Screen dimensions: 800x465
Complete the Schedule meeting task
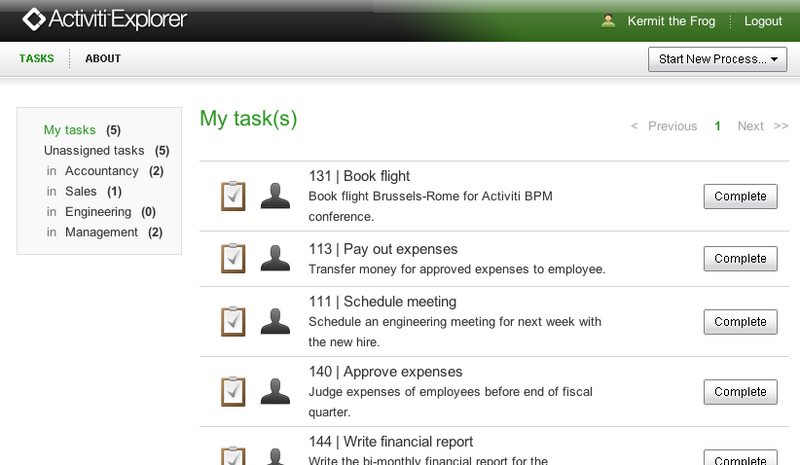pyautogui.click(x=740, y=322)
